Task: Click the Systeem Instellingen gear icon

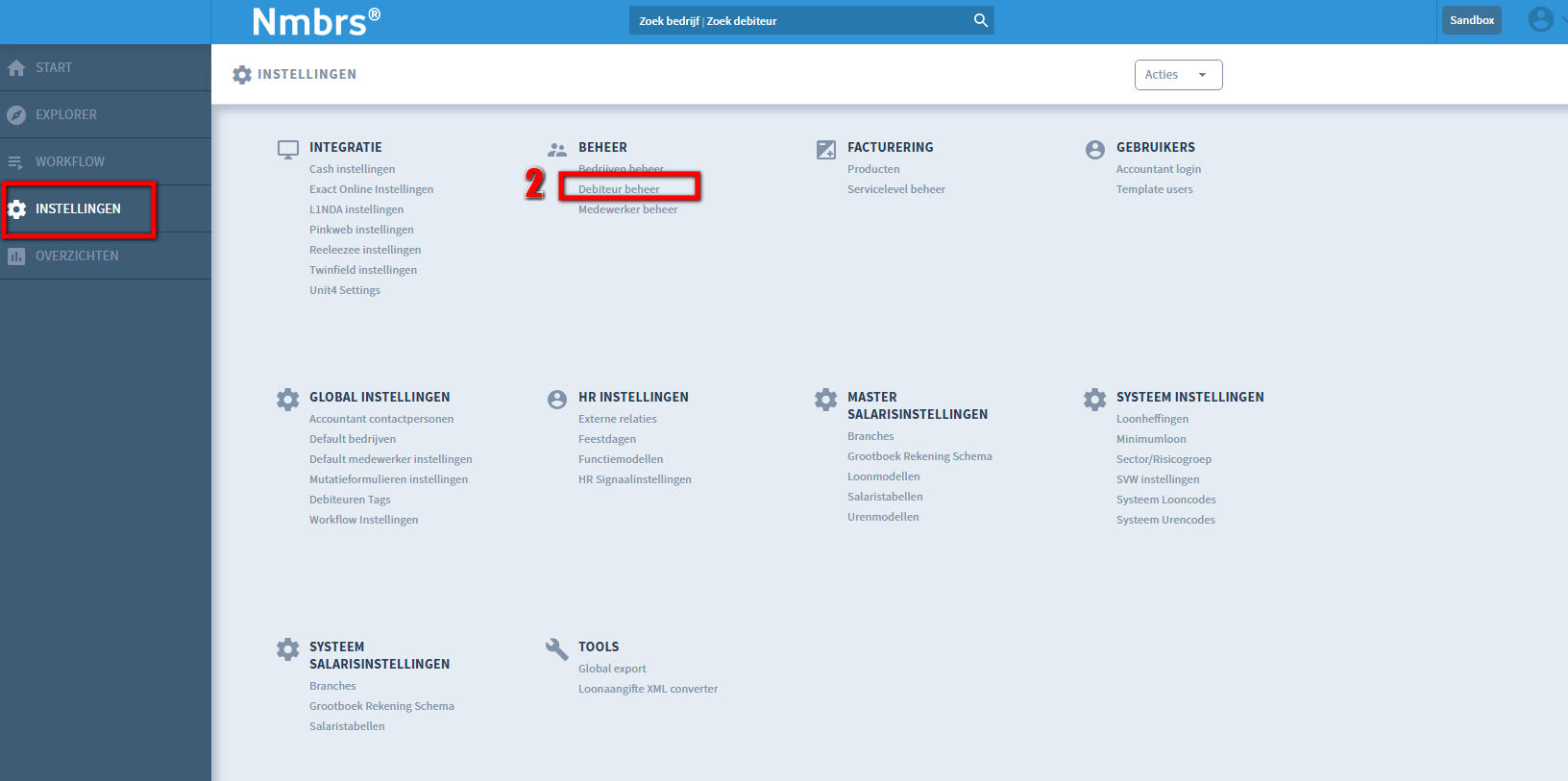Action: (1095, 400)
